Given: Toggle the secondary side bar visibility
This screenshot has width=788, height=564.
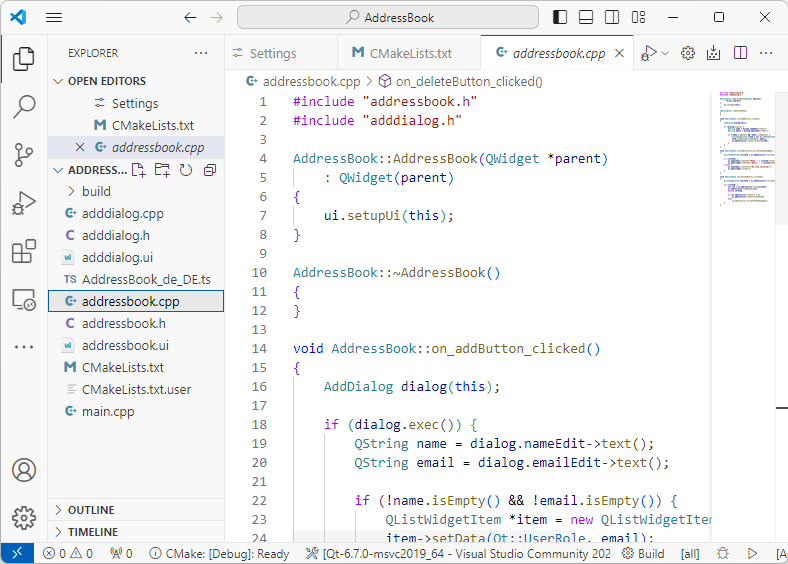Looking at the screenshot, I should (x=612, y=17).
